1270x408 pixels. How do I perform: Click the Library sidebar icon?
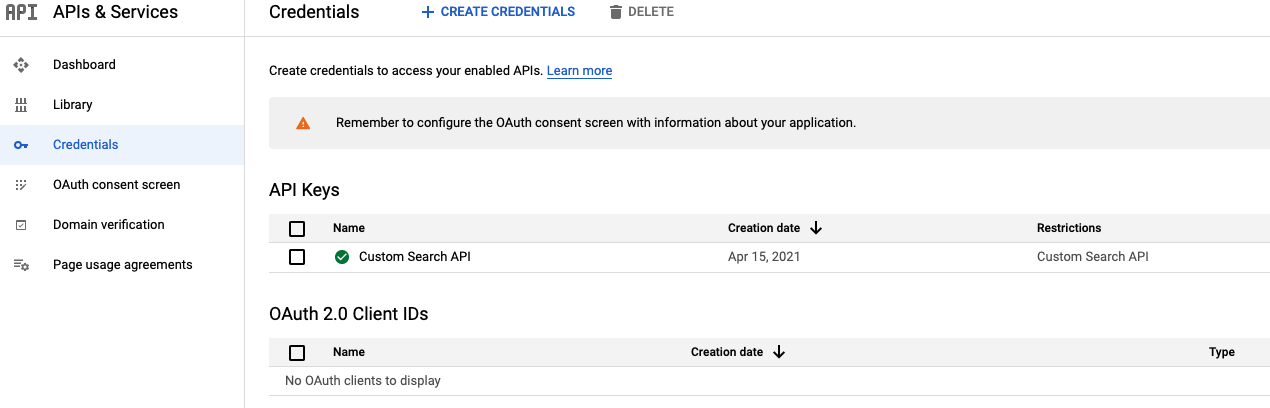point(21,105)
